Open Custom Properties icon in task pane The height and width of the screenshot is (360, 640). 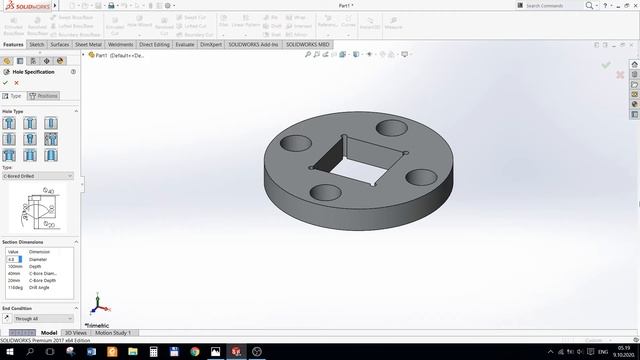(634, 114)
